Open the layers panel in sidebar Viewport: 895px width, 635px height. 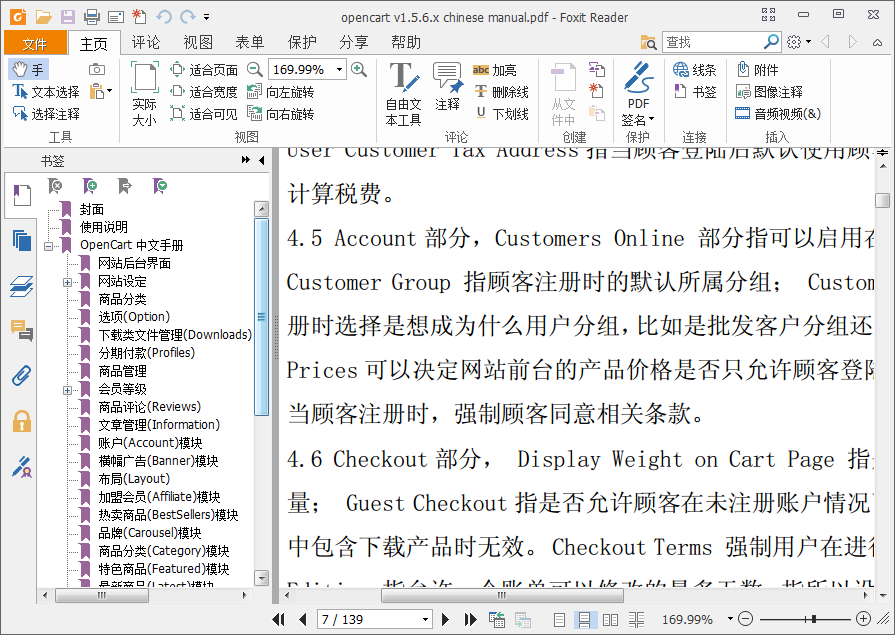click(x=22, y=286)
